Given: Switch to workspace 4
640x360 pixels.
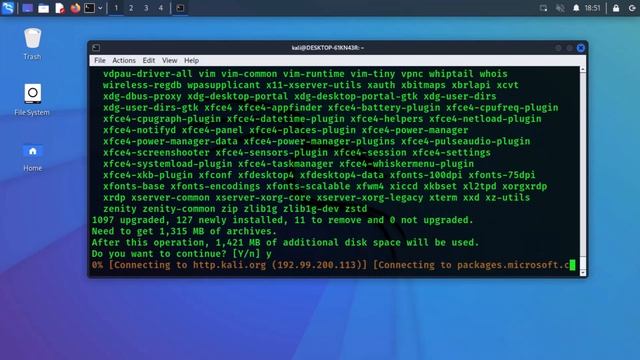Looking at the screenshot, I should tap(161, 8).
